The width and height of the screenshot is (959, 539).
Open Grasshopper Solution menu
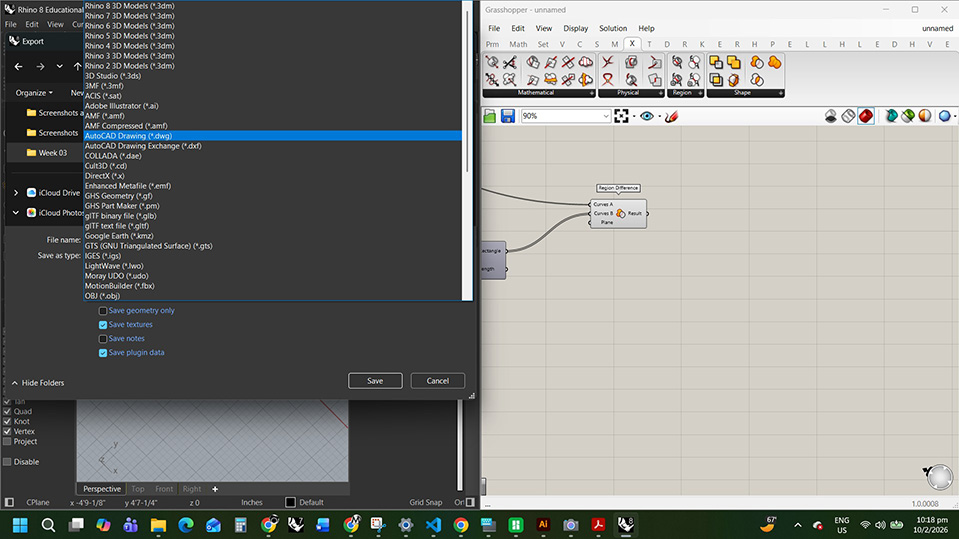click(x=613, y=28)
